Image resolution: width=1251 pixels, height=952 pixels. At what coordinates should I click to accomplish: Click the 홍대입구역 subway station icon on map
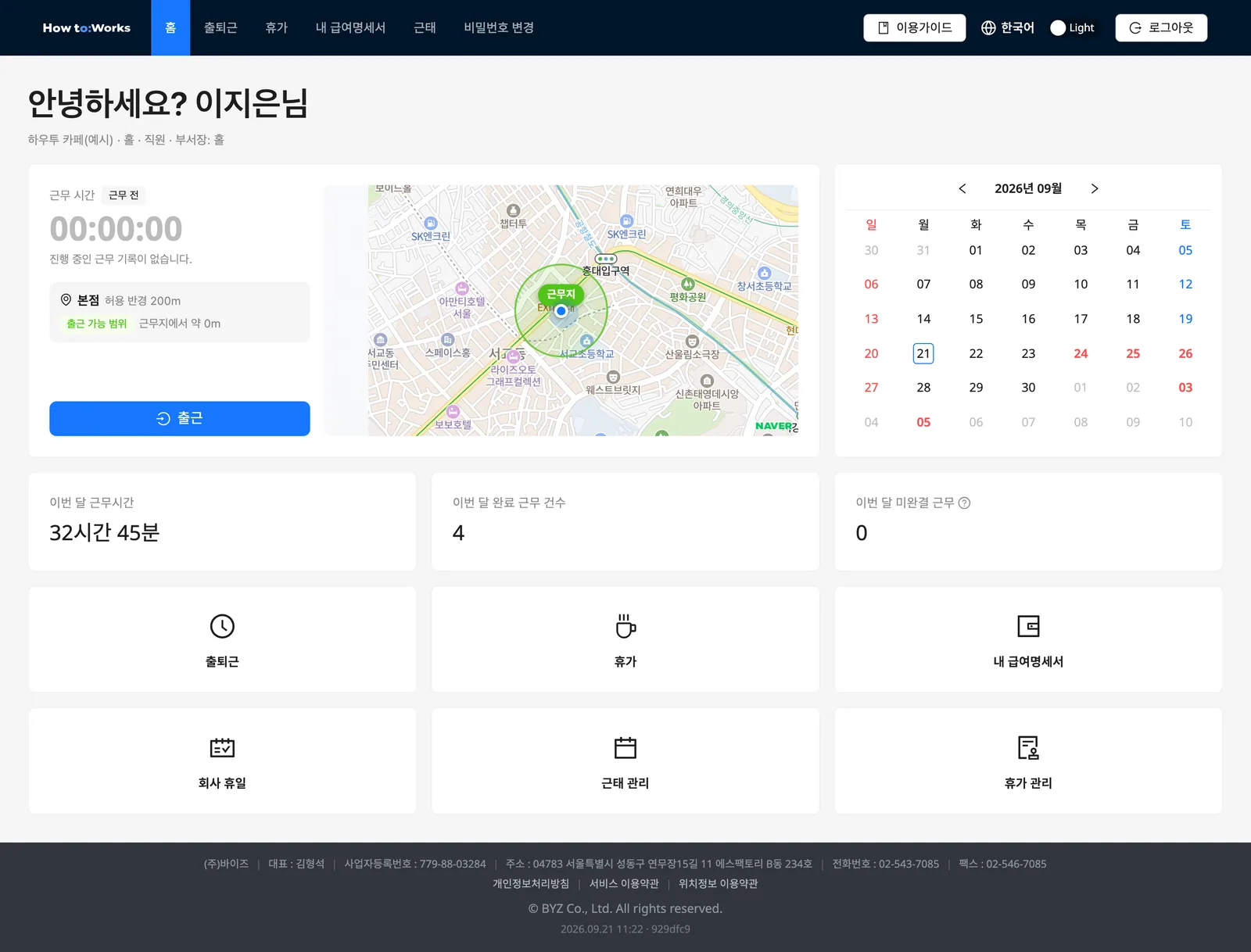(606, 259)
